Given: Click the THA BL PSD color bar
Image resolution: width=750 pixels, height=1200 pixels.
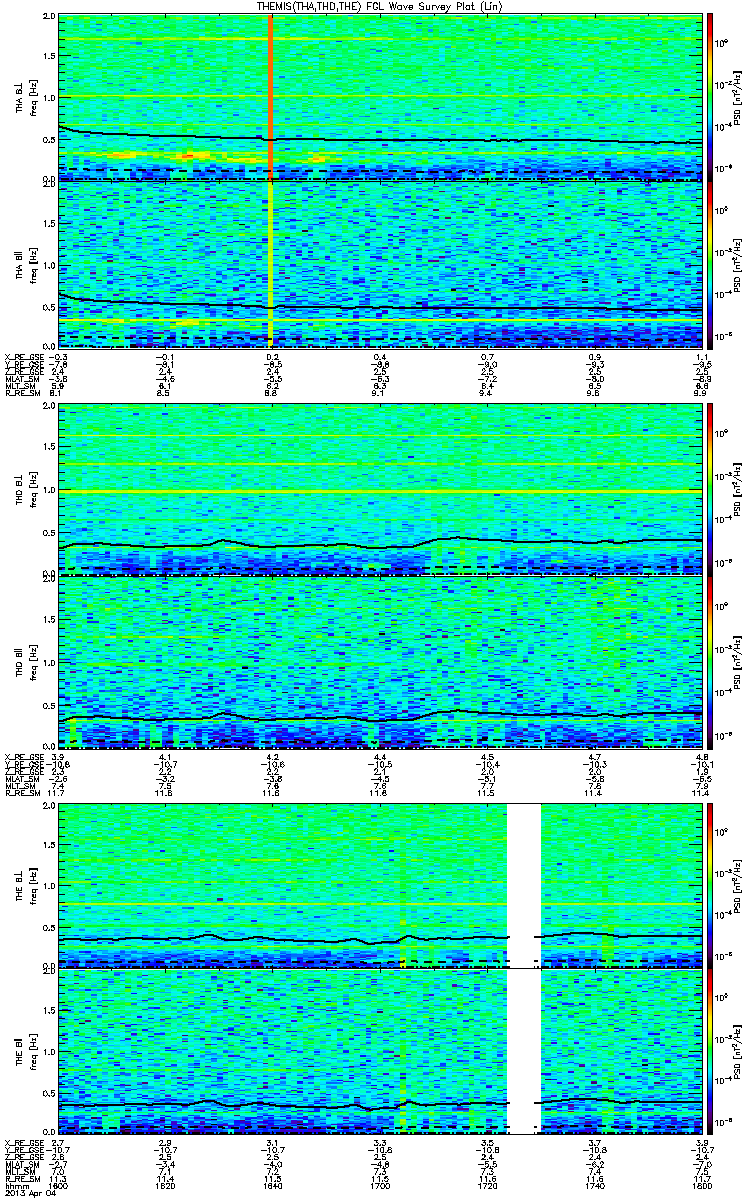Looking at the screenshot, I should pyautogui.click(x=711, y=98).
